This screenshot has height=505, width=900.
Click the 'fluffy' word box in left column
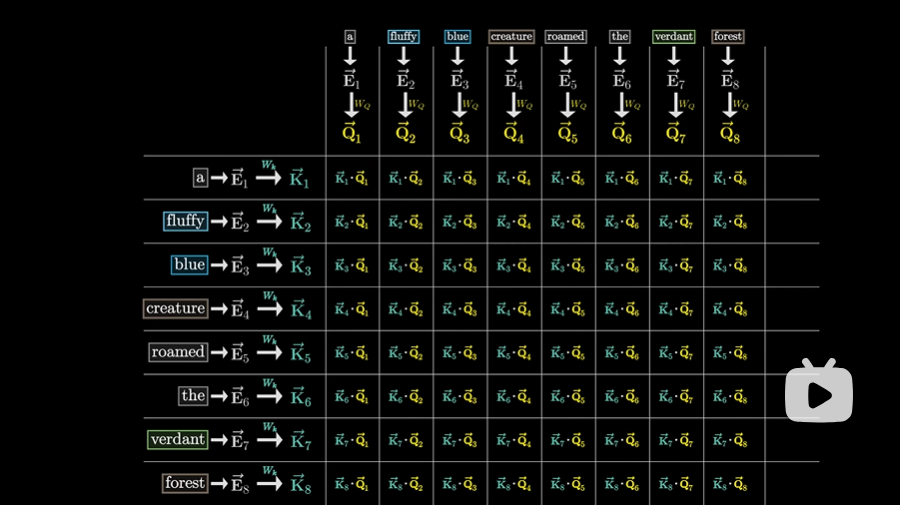(x=185, y=221)
